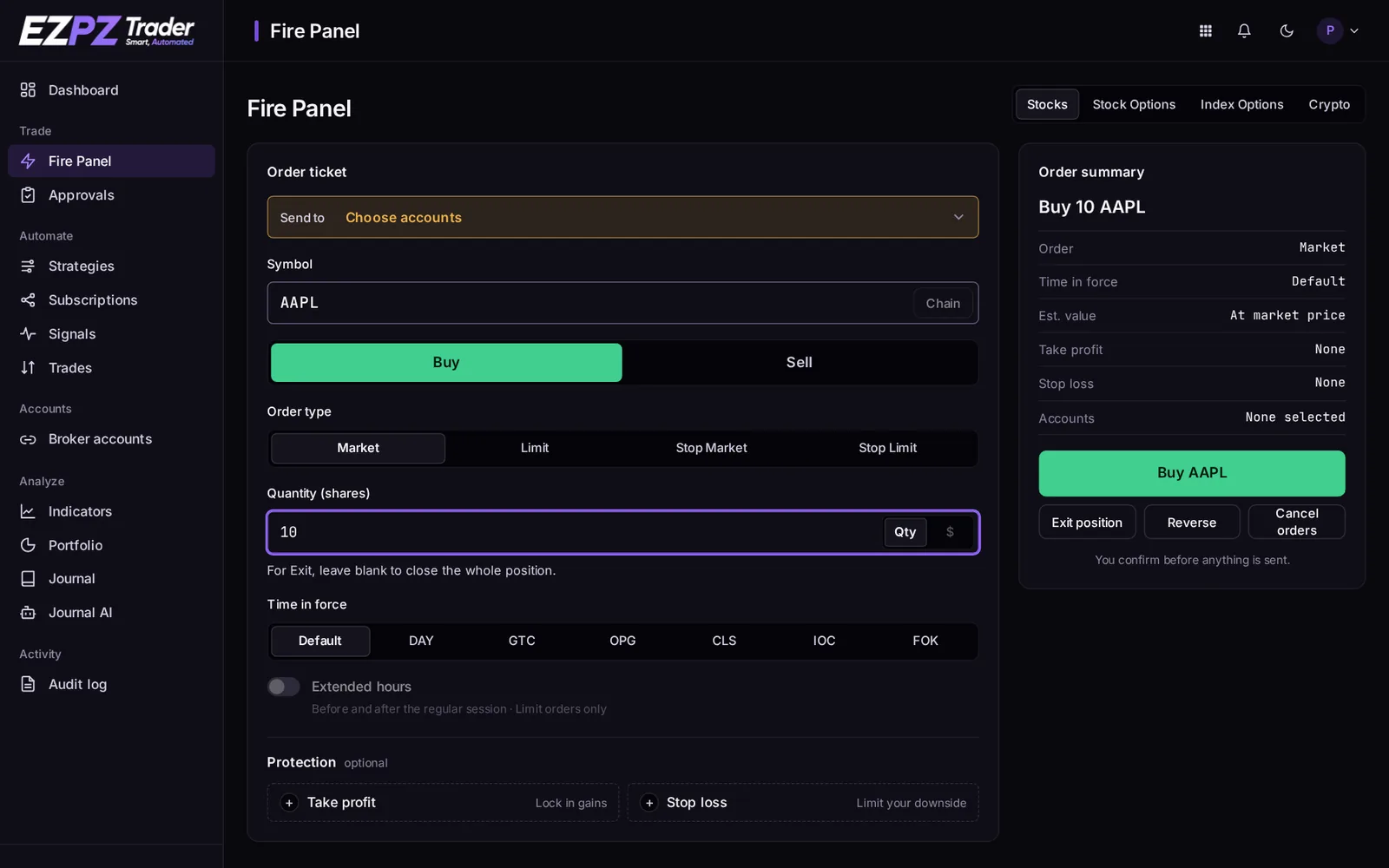The width and height of the screenshot is (1389, 868).
Task: Click the Dashboard sidebar icon
Action: pyautogui.click(x=28, y=90)
